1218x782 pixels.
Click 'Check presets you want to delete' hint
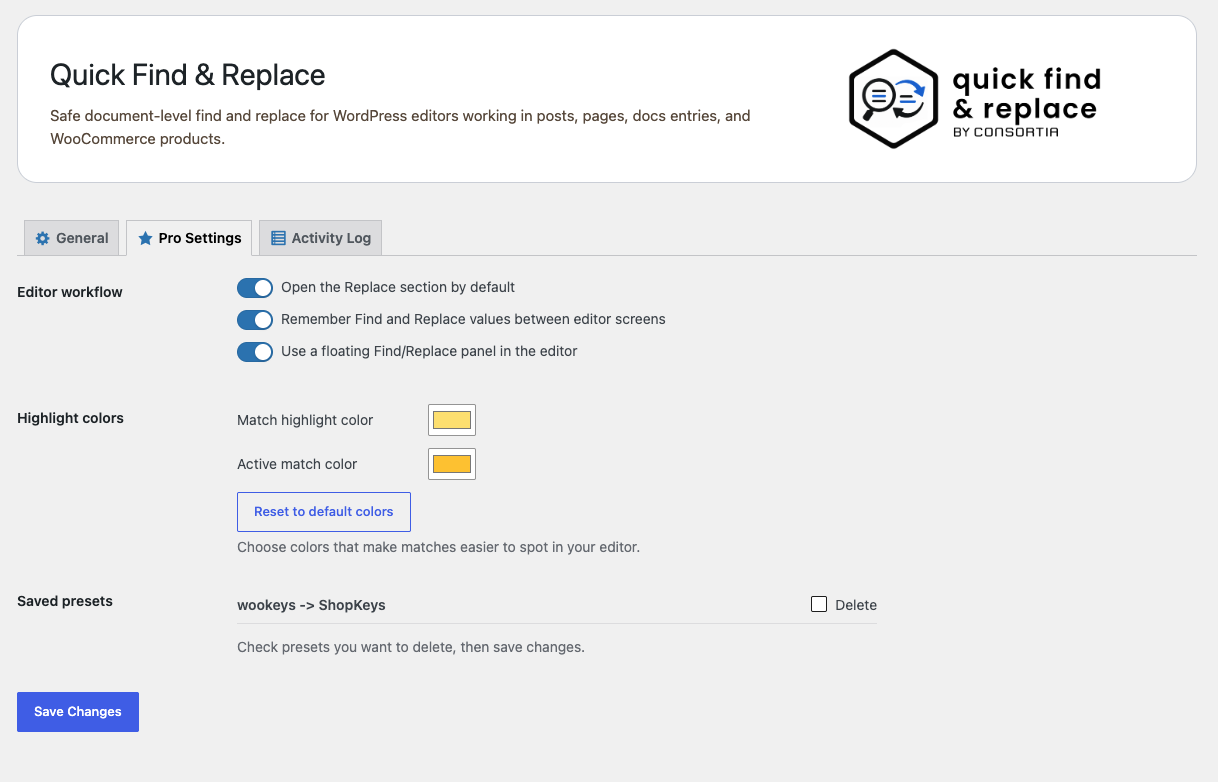coord(411,647)
